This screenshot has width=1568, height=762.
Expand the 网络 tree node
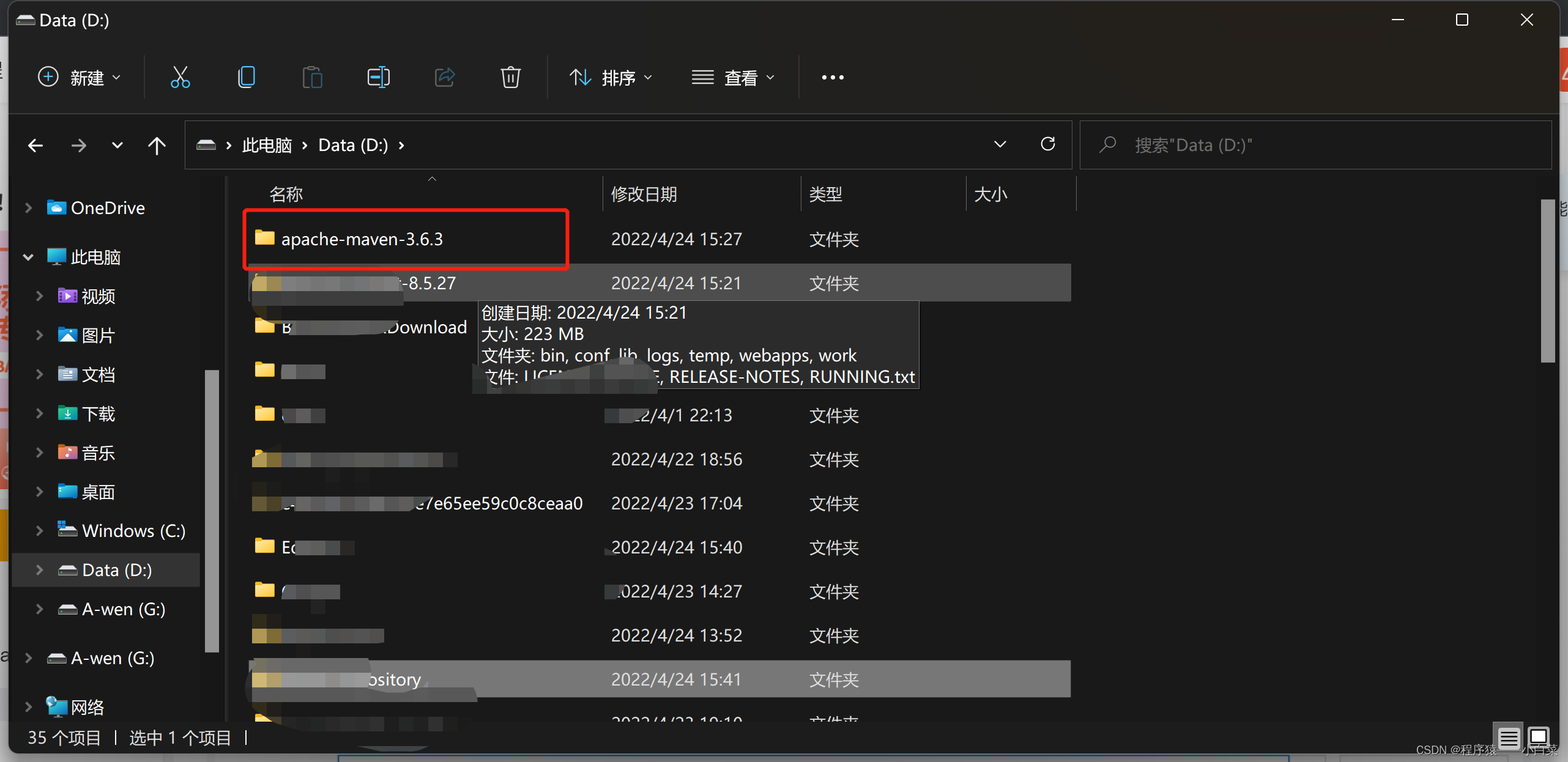[x=28, y=707]
